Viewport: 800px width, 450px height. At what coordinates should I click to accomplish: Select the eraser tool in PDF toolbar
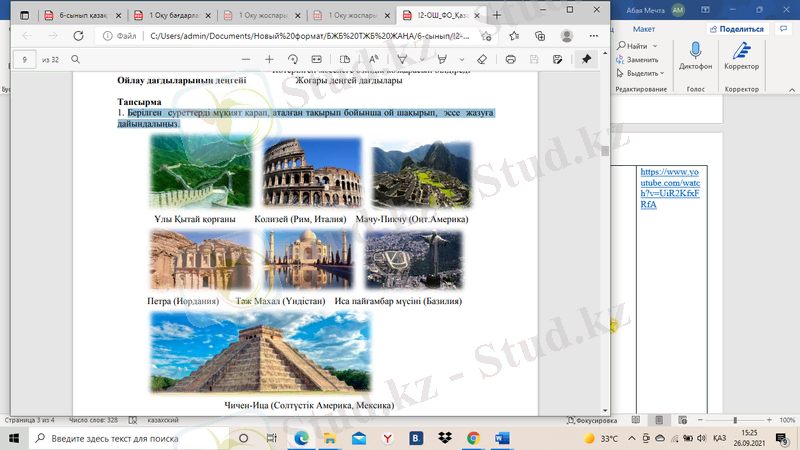pos(482,60)
